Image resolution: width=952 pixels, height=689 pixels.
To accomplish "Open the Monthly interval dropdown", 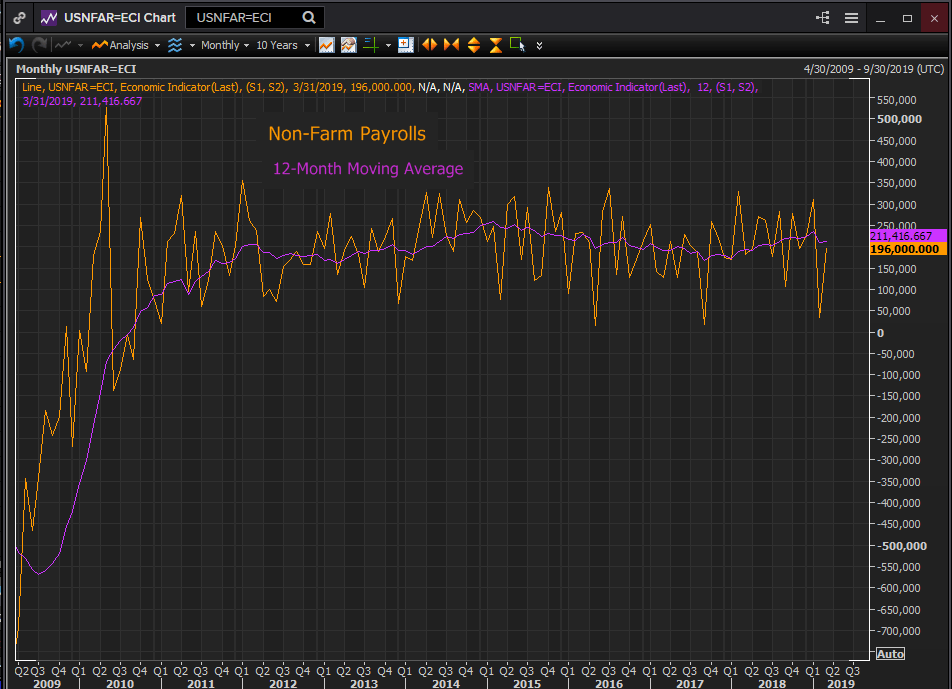I will (x=225, y=45).
